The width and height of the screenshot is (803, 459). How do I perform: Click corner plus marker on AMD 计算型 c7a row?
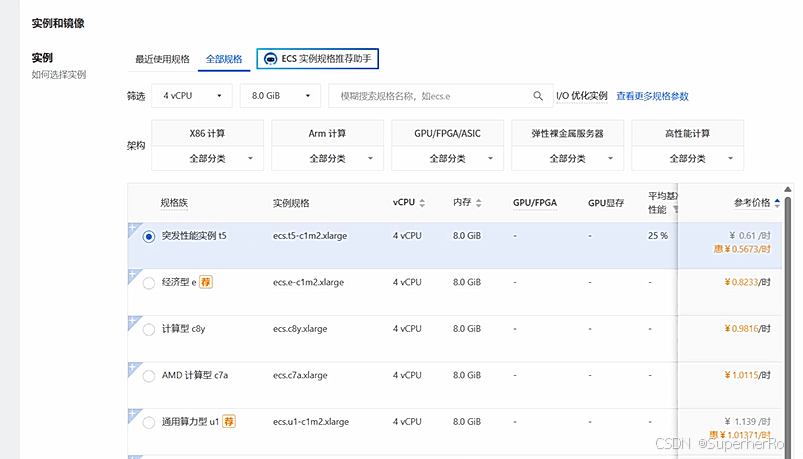coord(133,368)
